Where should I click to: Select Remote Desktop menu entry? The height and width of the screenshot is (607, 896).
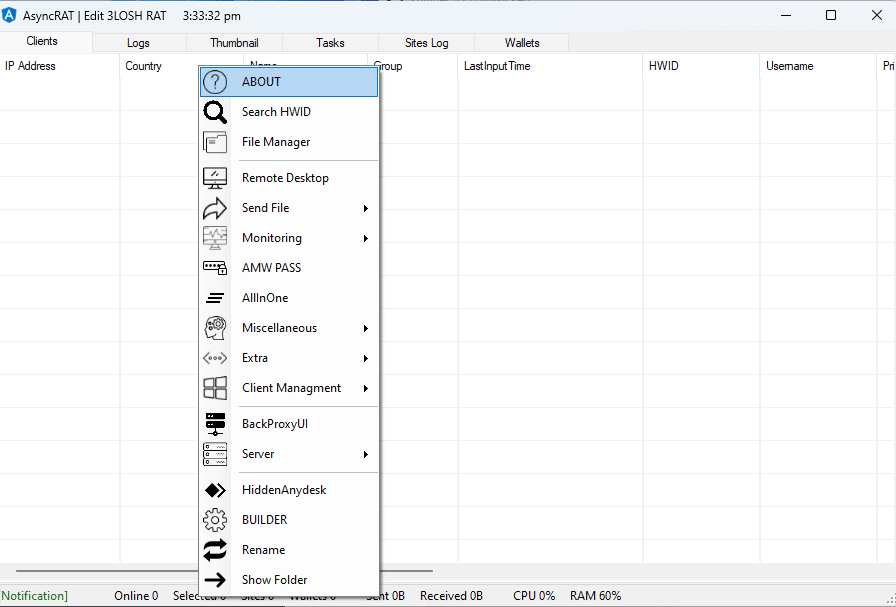pyautogui.click(x=289, y=178)
